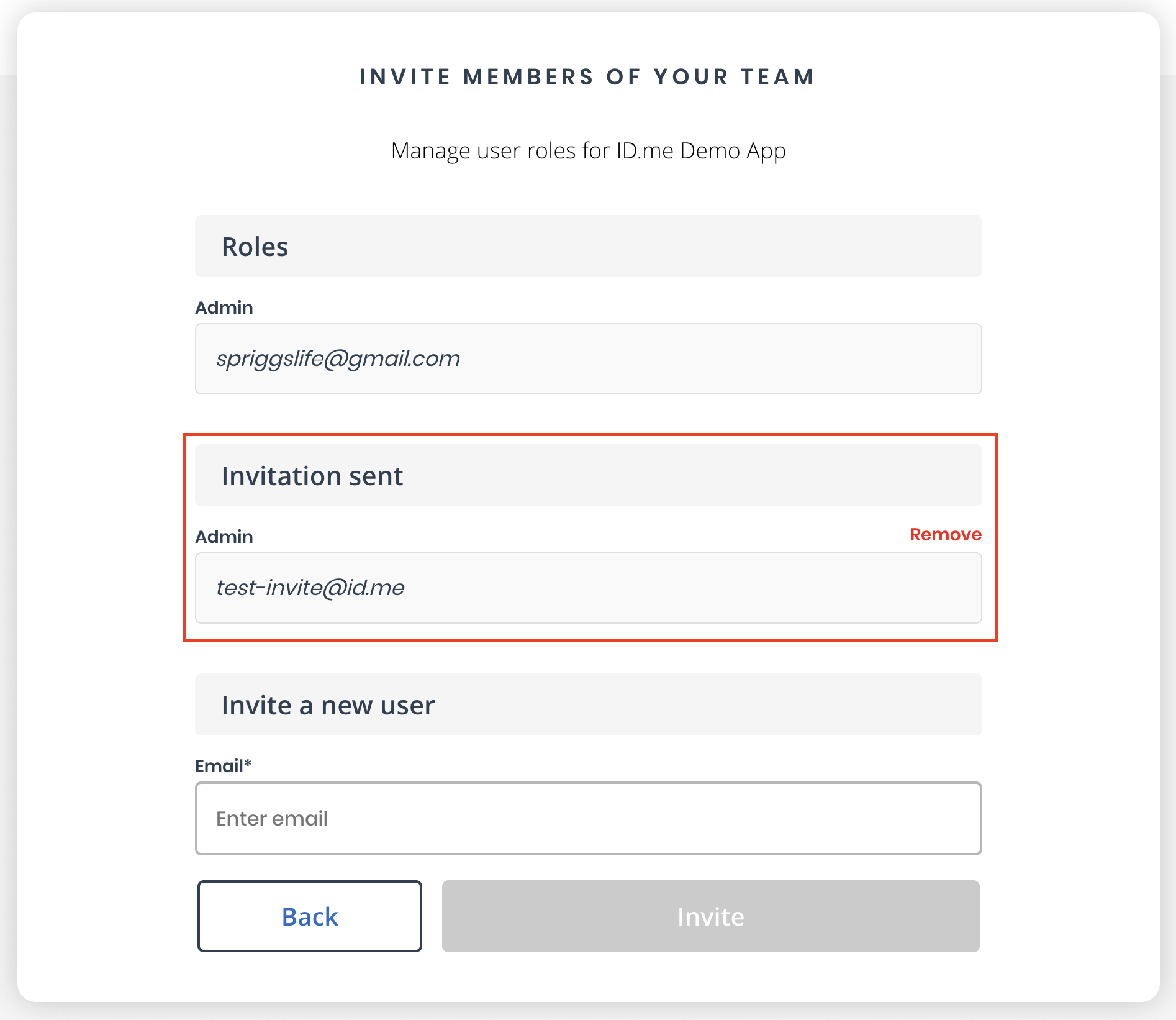Click Admin label above spriggslife@gmail.com
Screen dimensions: 1176x1020
tap(224, 307)
